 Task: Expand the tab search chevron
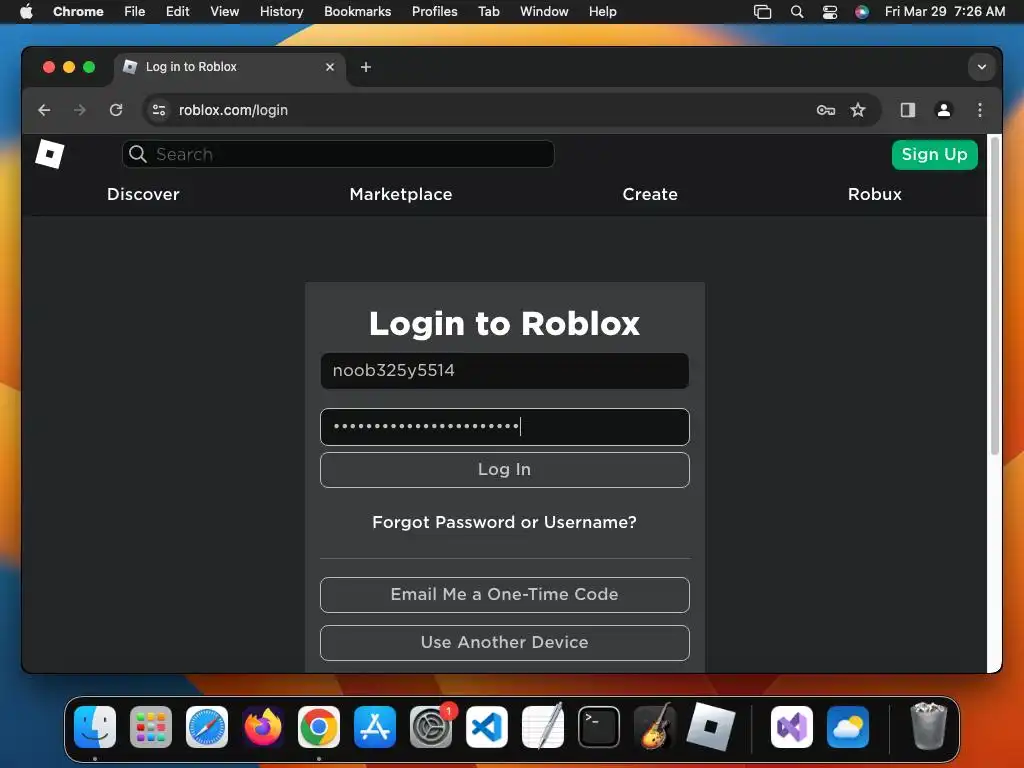(982, 67)
